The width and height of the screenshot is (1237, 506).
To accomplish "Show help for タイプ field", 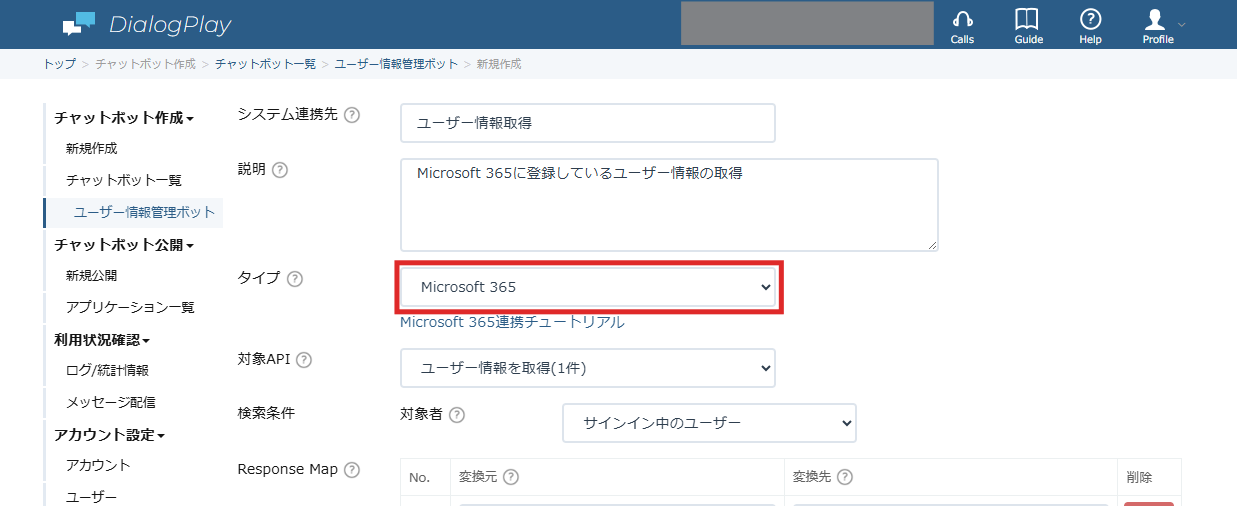I will coord(294,279).
